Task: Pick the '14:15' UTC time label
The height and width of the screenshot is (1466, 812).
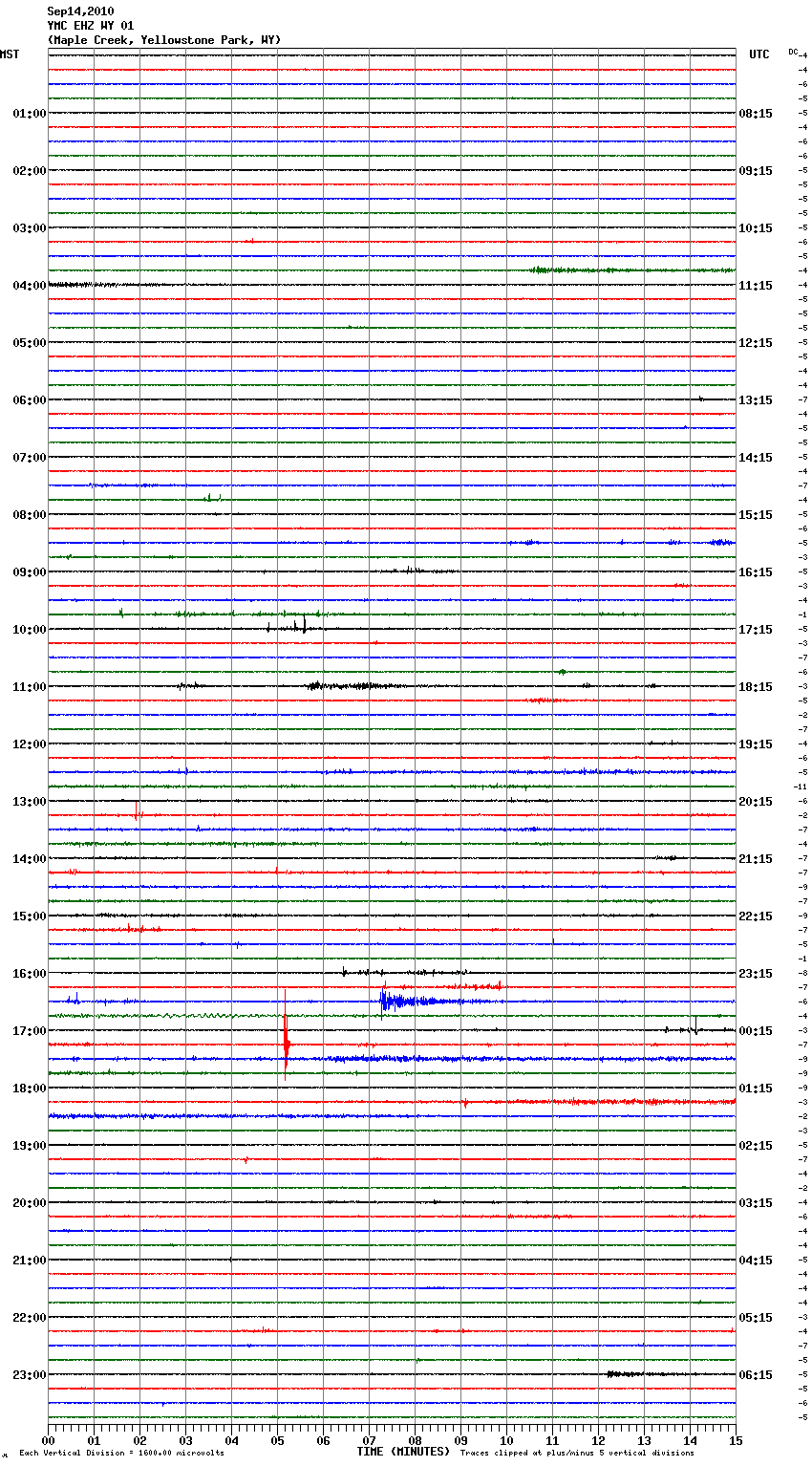Action: coord(756,458)
